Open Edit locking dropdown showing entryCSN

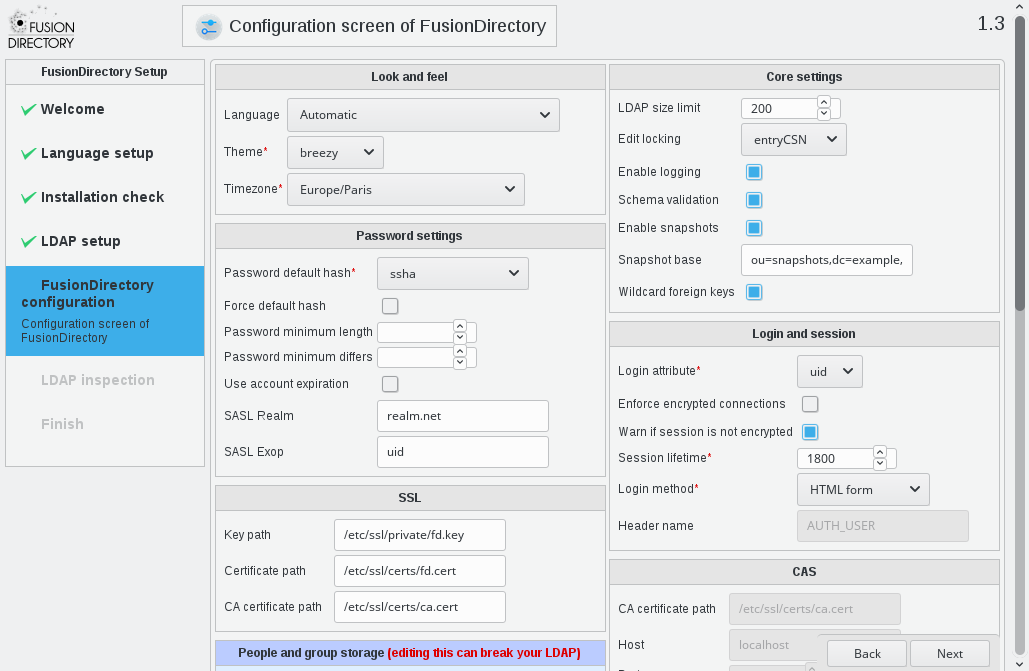tap(794, 140)
